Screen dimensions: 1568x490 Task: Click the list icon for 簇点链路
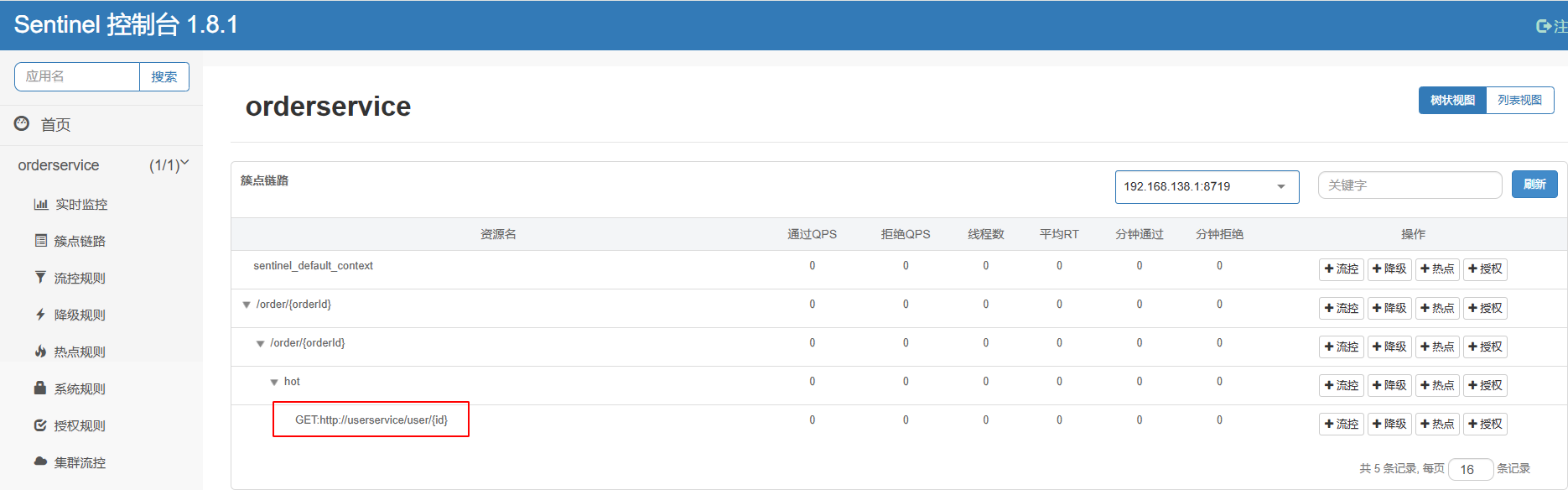40,241
